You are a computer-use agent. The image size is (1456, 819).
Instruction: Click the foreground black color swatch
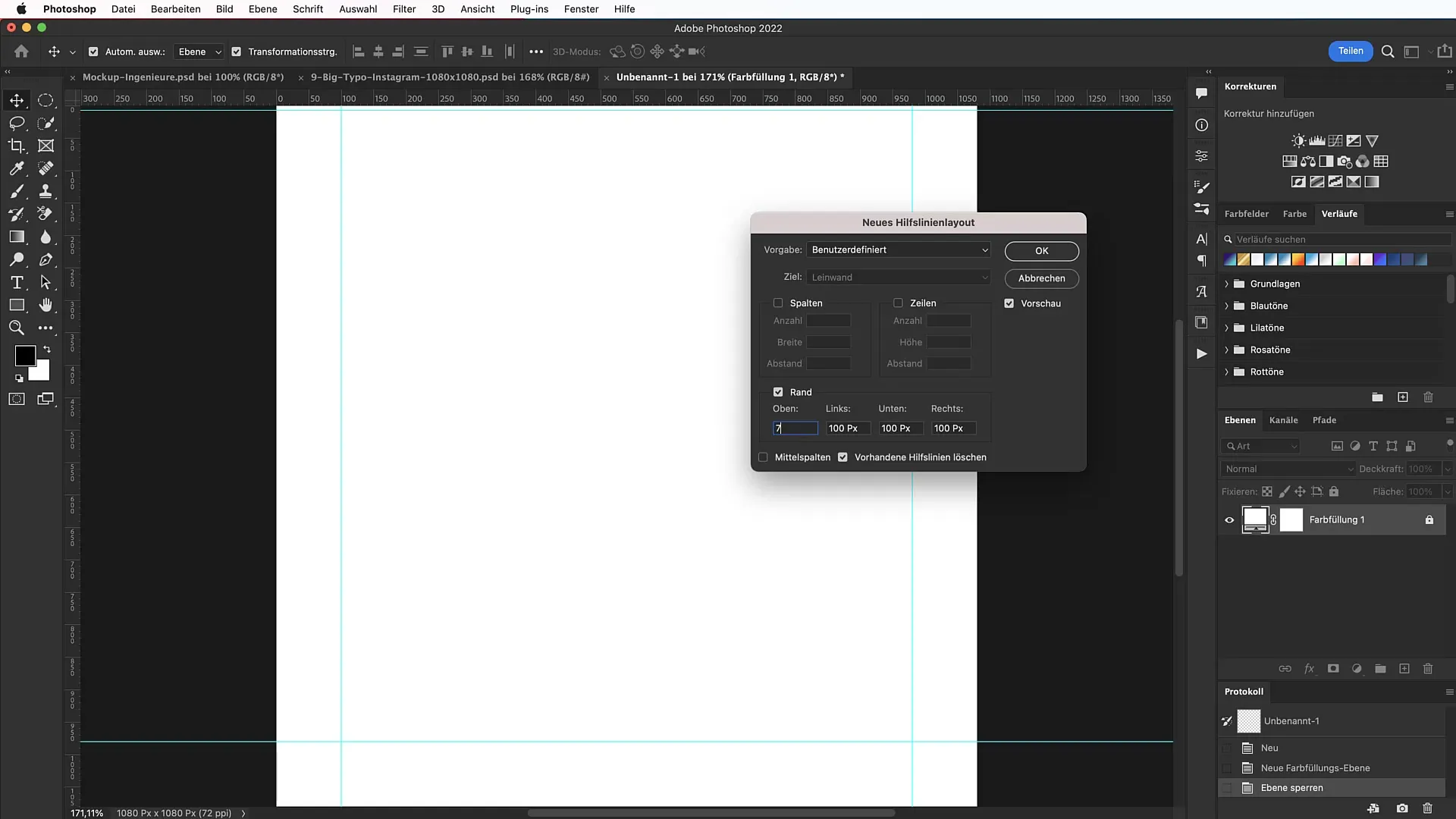click(x=25, y=356)
